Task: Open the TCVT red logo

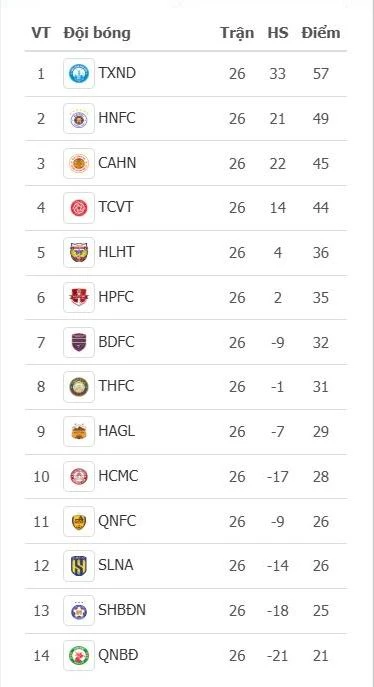Action: point(79,208)
